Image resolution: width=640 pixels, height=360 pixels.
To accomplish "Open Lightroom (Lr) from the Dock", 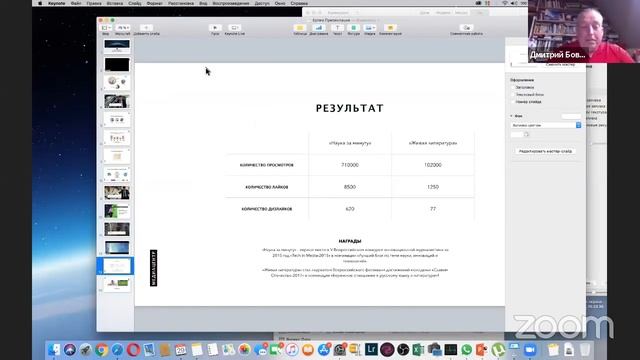I will click(371, 350).
